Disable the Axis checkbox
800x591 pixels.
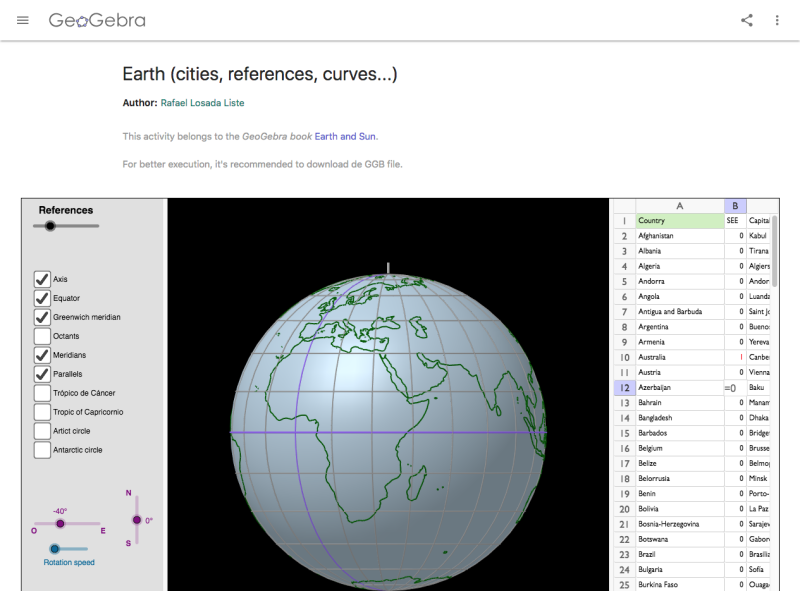tap(41, 279)
